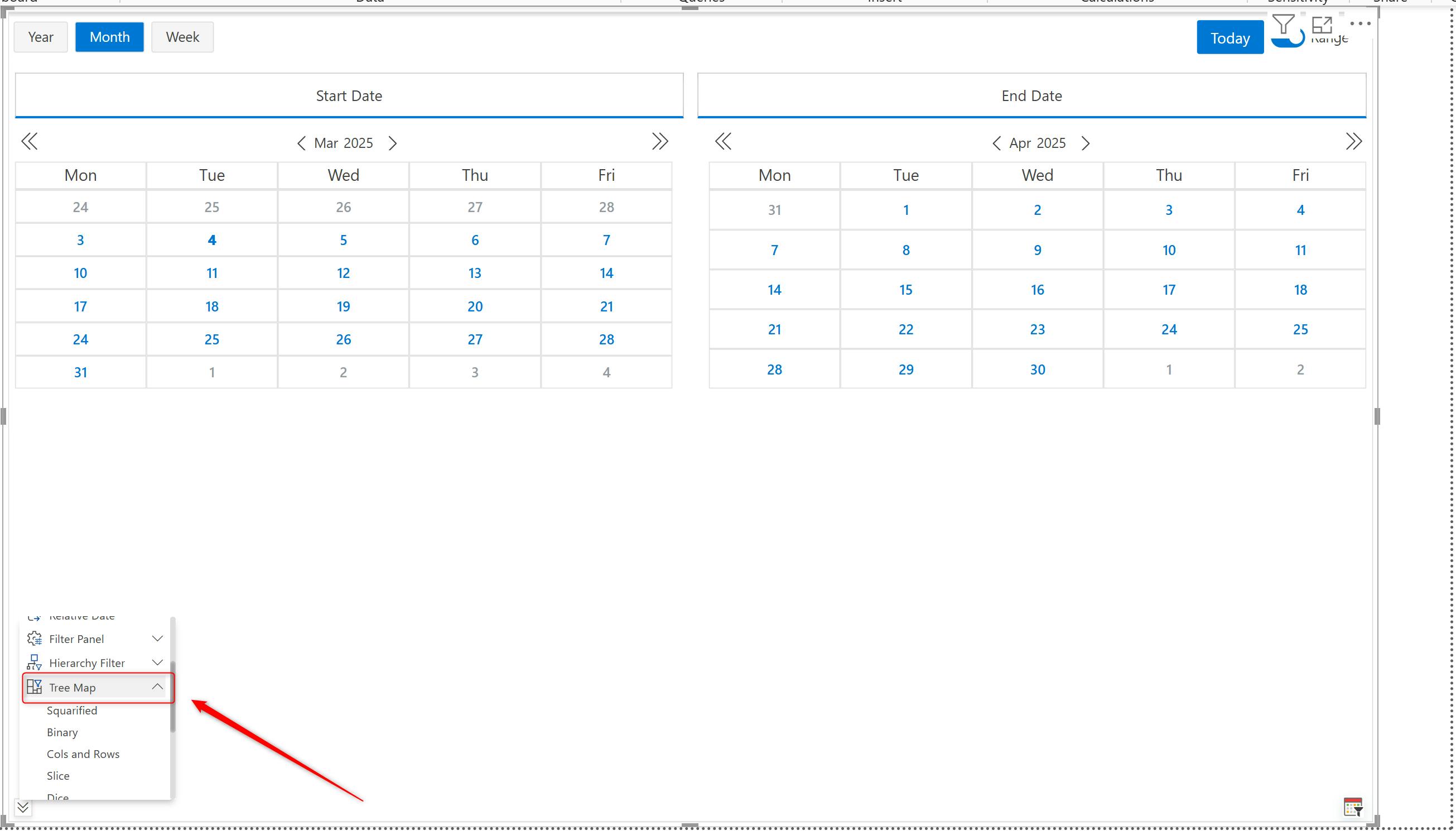Go to previous month before Apr 2025

(x=996, y=143)
